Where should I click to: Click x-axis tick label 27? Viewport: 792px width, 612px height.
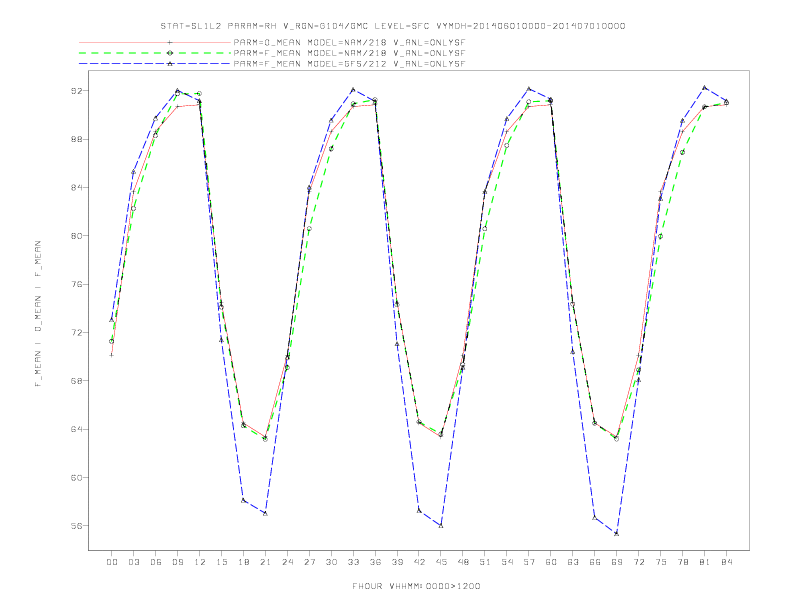[309, 562]
